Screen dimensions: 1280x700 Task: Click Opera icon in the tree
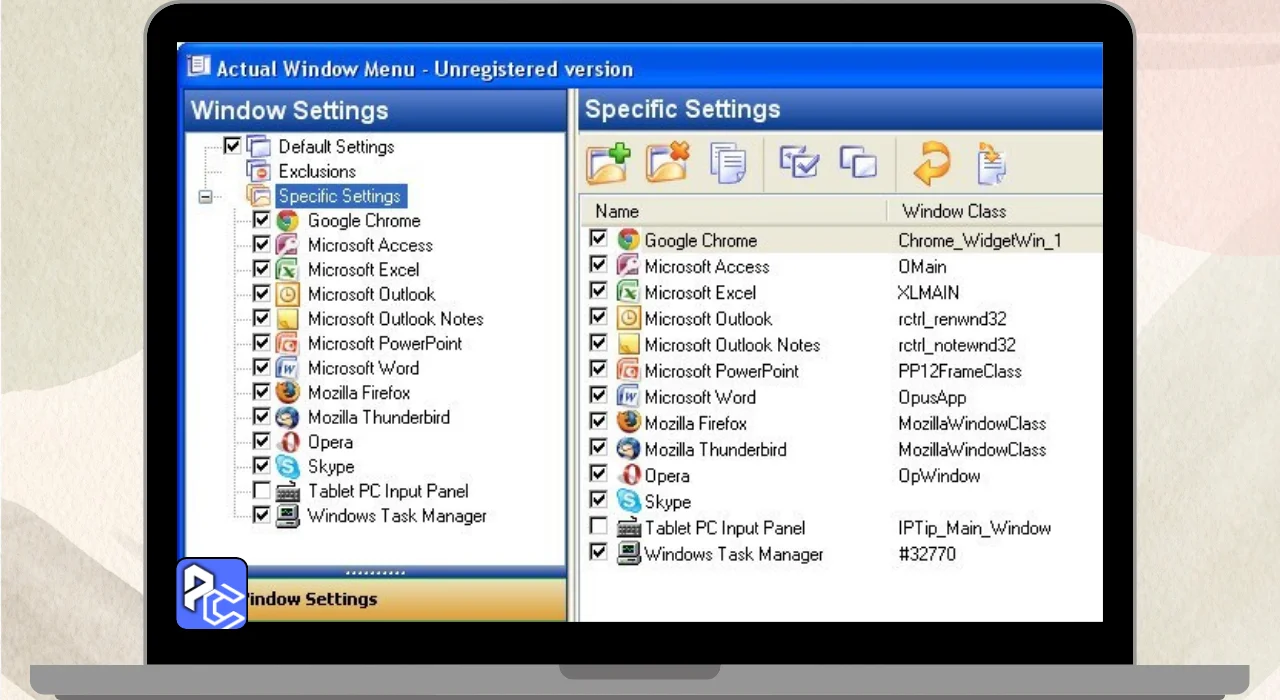(288, 442)
